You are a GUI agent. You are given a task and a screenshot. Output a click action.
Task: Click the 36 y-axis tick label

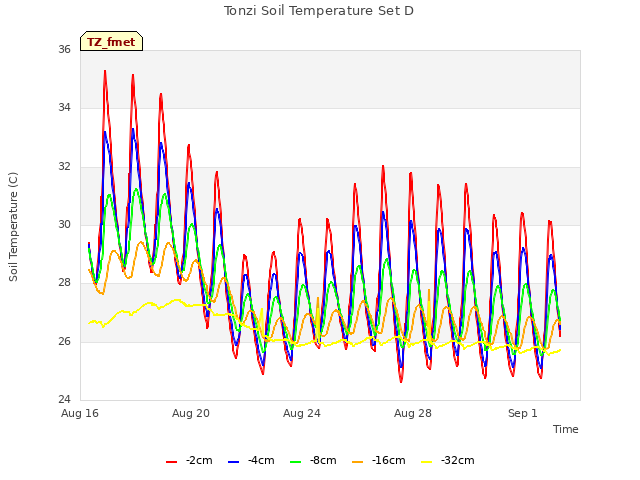(x=64, y=49)
